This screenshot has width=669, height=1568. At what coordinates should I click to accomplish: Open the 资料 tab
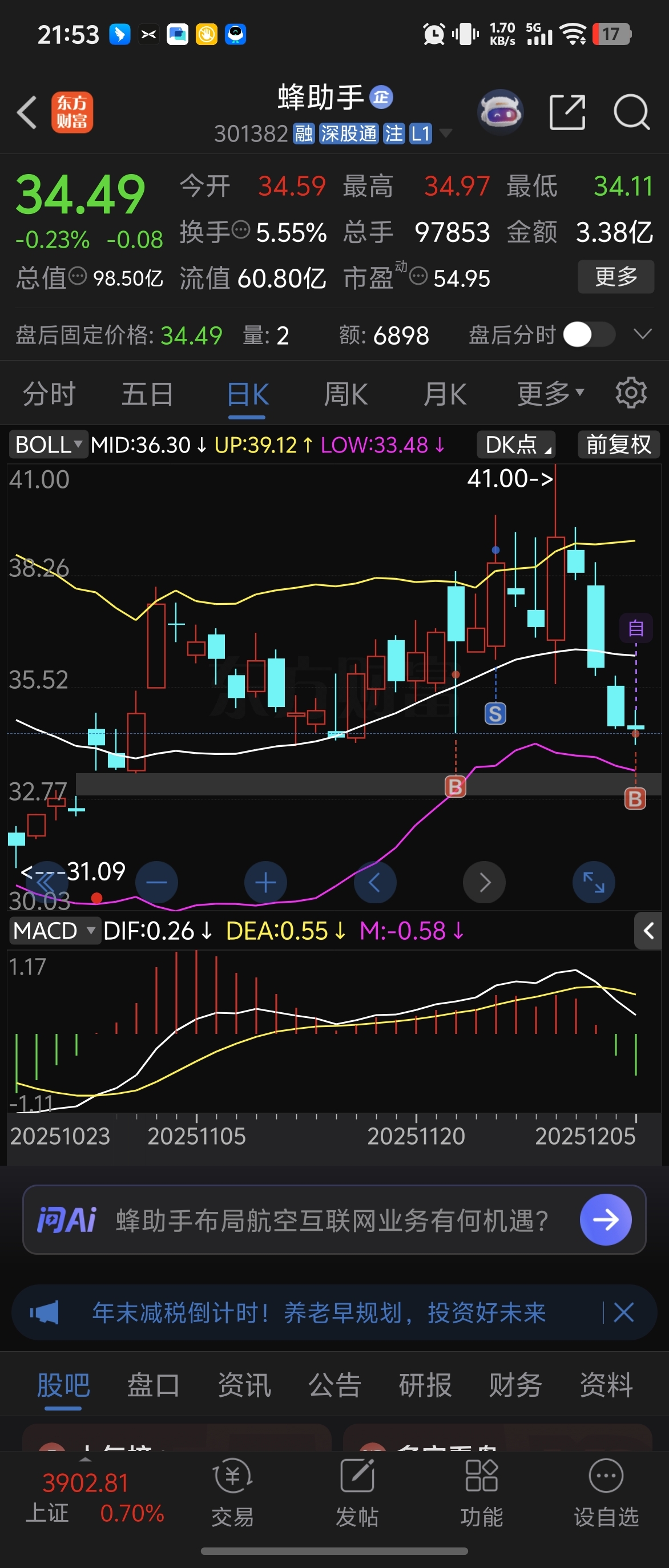(606, 1385)
